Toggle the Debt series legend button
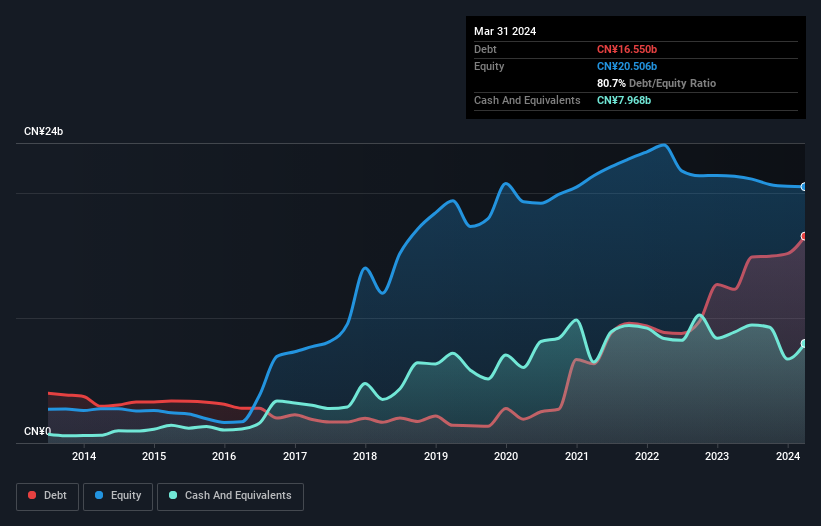Screen dimensions: 821x526 coord(48,496)
